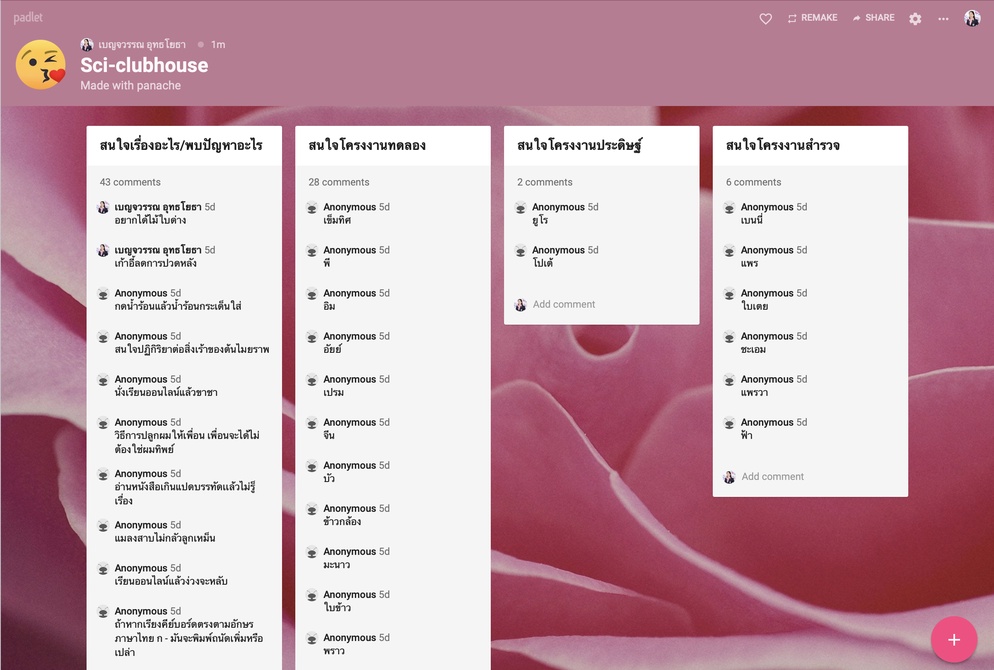Select comment beginning วิธีการปลูกผมให้เพื่อน
This screenshot has width=994, height=670.
(187, 442)
